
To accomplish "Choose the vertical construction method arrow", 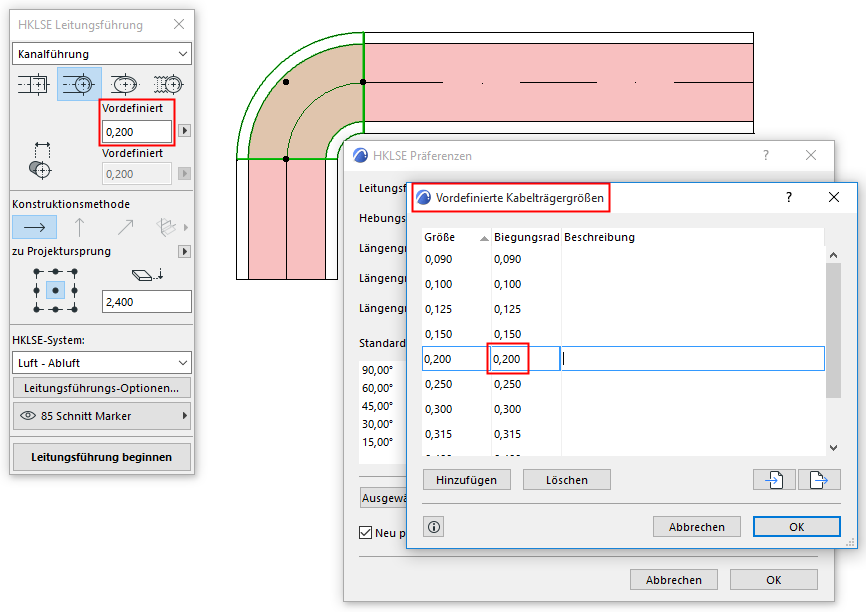I will tap(80, 227).
